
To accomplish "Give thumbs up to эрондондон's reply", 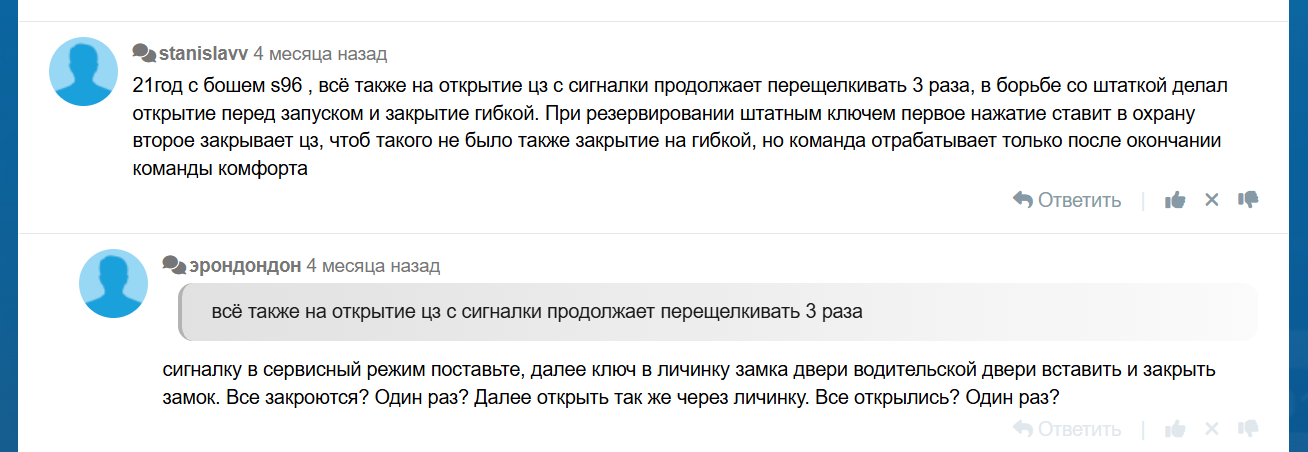I will [x=1175, y=429].
